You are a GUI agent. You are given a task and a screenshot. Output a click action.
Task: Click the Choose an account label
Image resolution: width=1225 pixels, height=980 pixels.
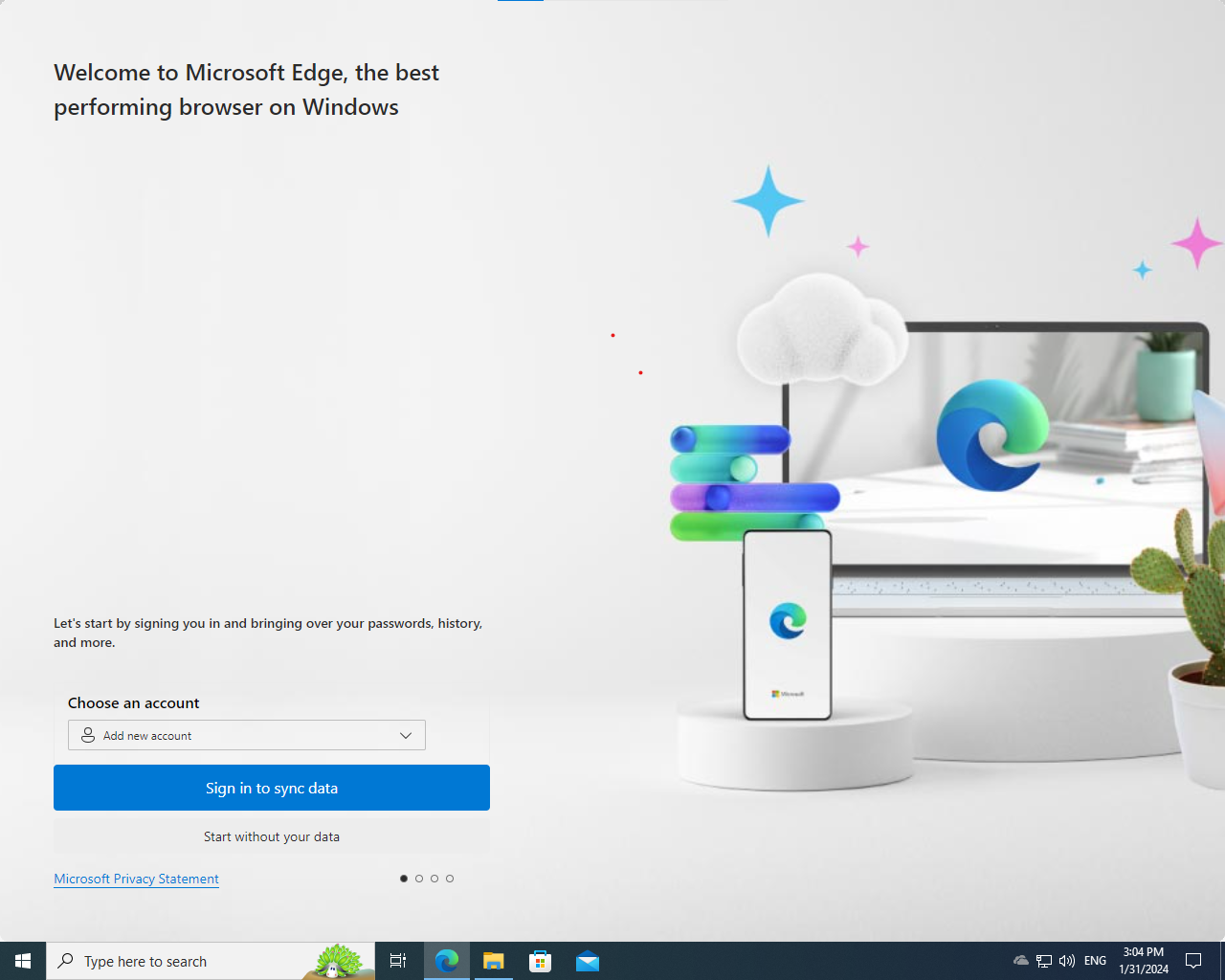tap(134, 702)
